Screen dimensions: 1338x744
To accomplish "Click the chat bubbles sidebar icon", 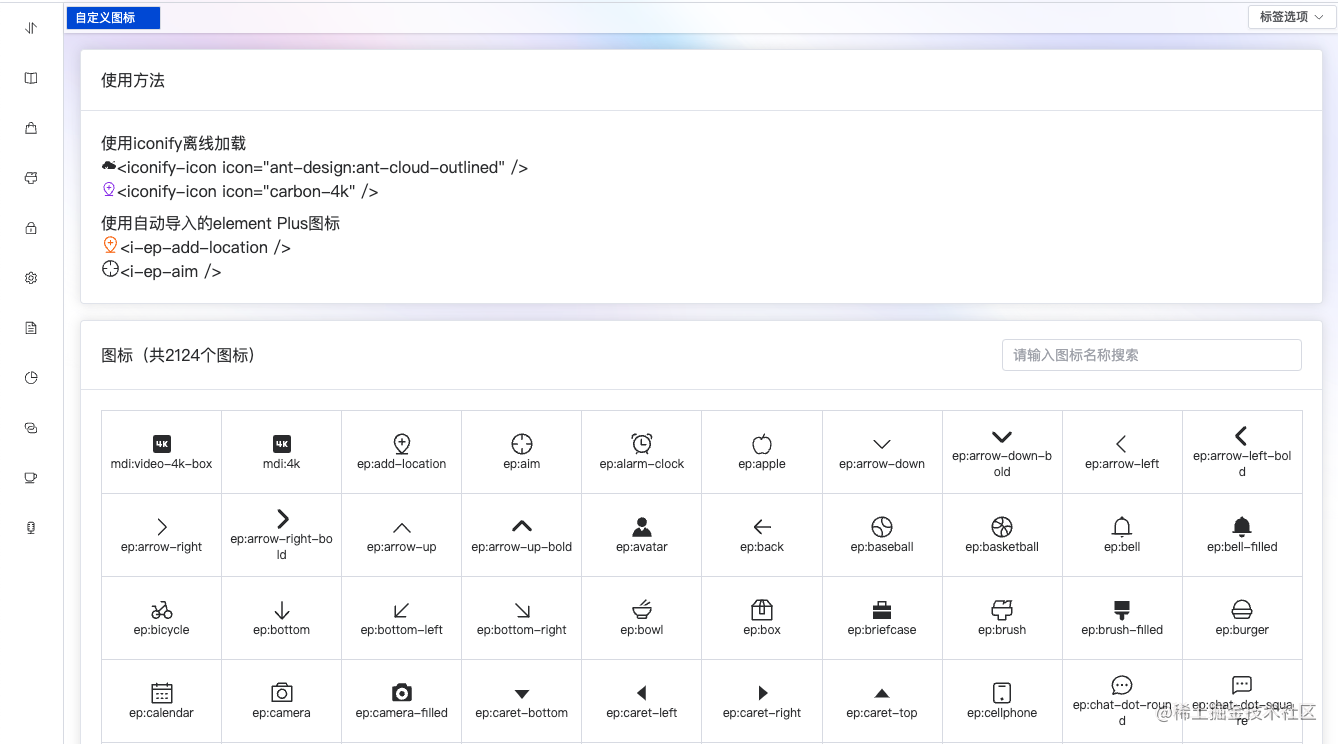I will (x=31, y=428).
